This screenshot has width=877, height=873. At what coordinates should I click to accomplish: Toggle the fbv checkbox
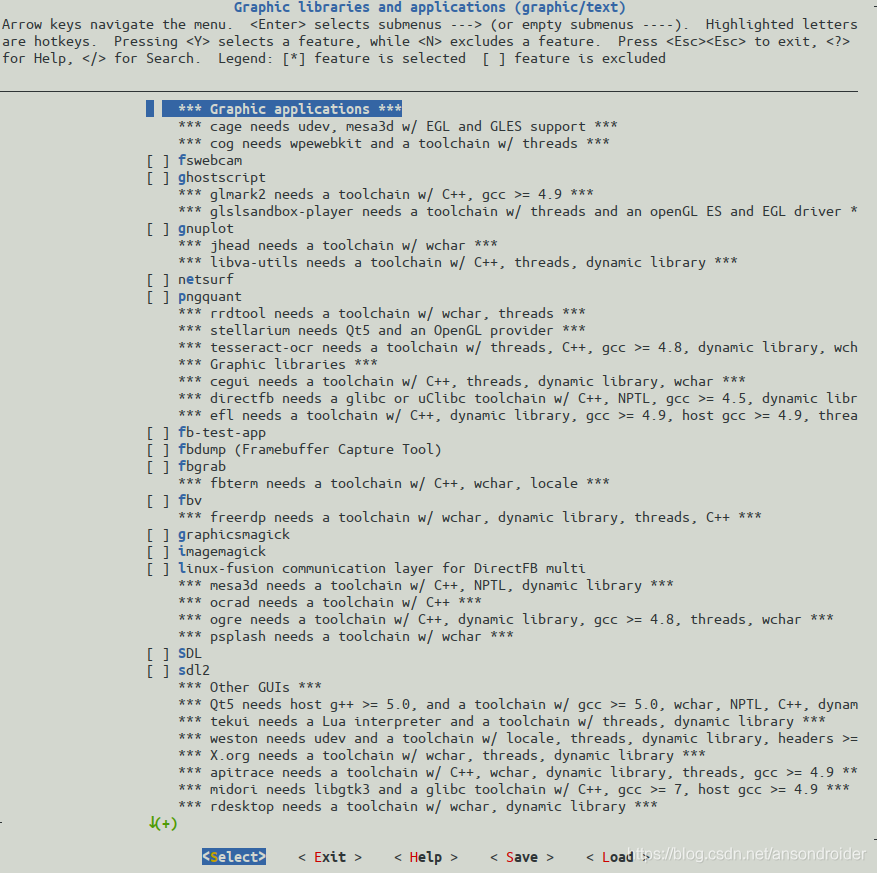pos(158,501)
